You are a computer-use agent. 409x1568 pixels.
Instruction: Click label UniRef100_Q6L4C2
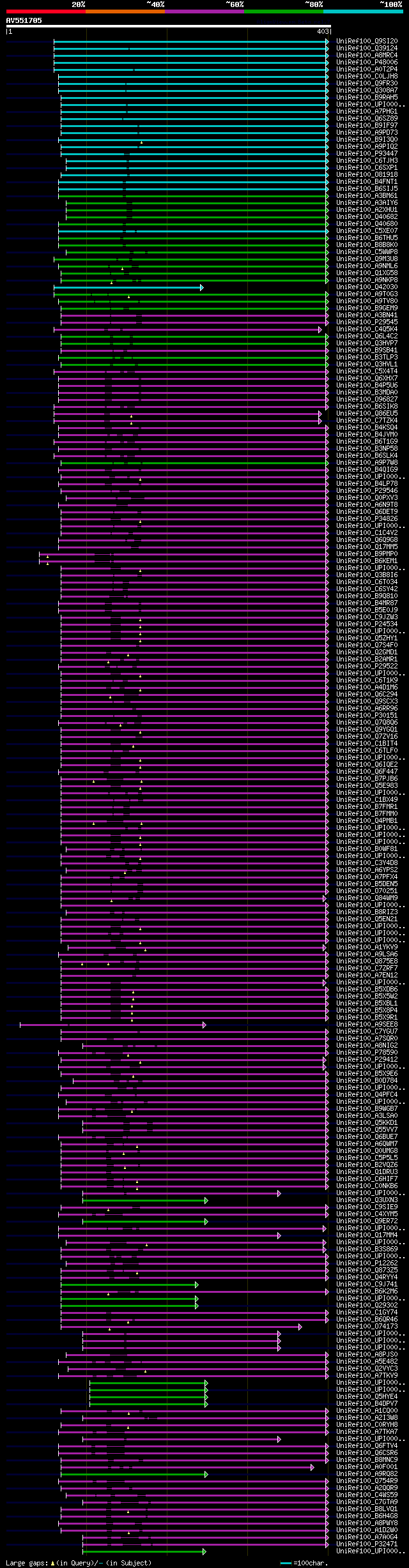point(367,336)
